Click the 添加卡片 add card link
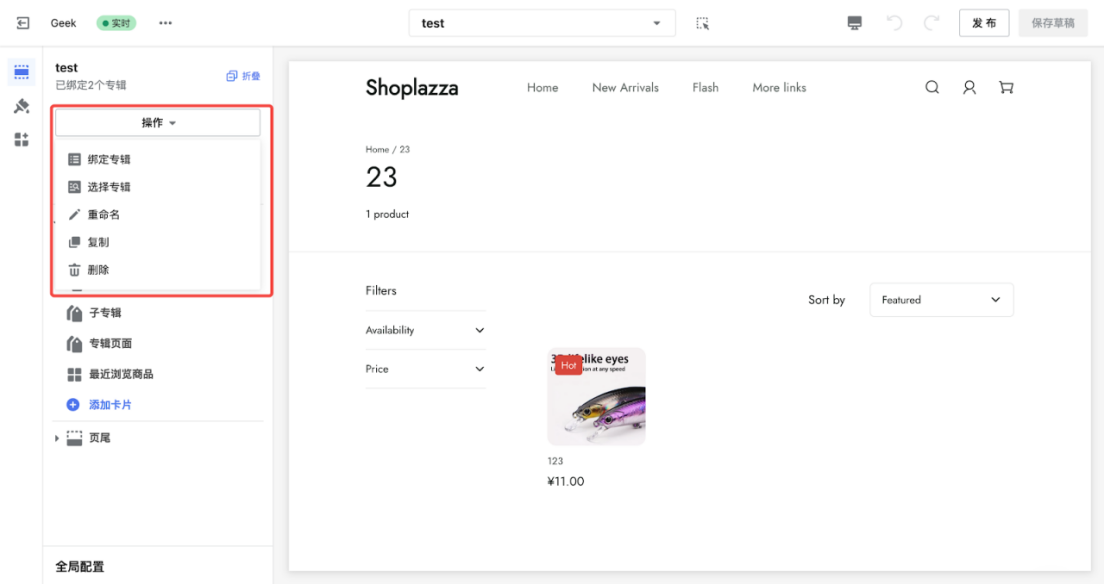Viewport: 1104px width, 584px height. 110,405
